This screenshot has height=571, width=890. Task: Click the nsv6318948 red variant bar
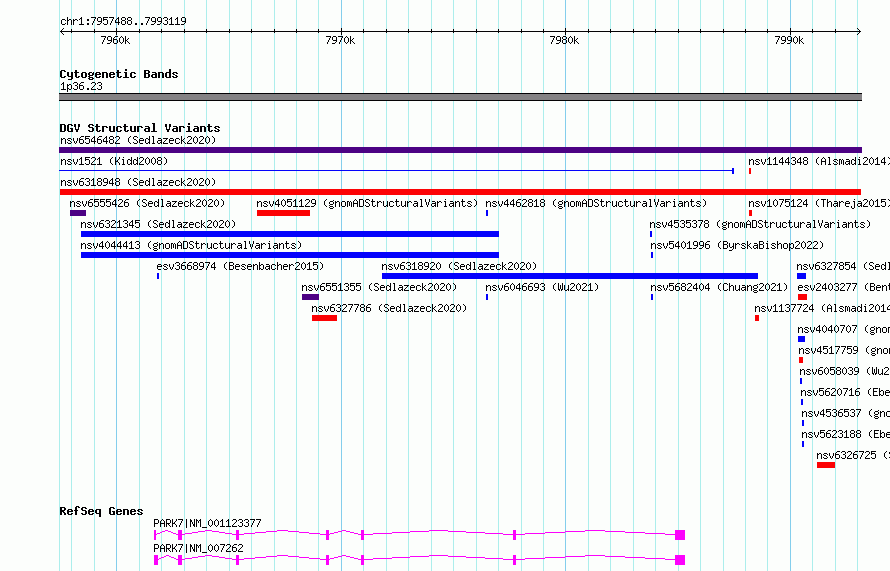pos(460,192)
